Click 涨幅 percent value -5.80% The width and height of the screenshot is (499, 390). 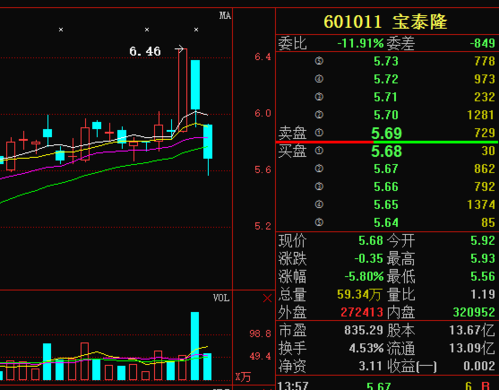point(364,277)
